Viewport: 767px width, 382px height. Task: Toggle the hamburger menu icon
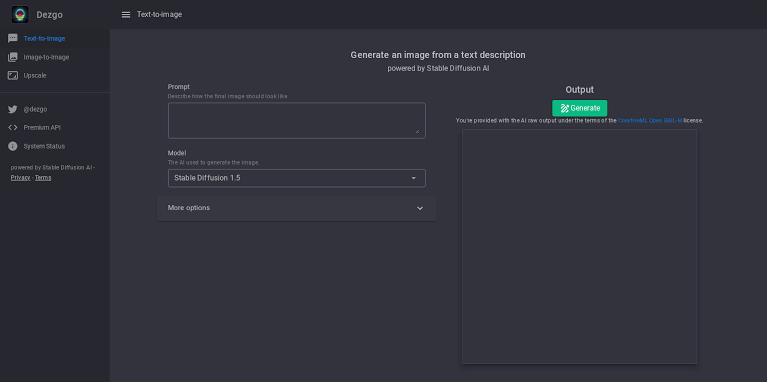pyautogui.click(x=126, y=15)
